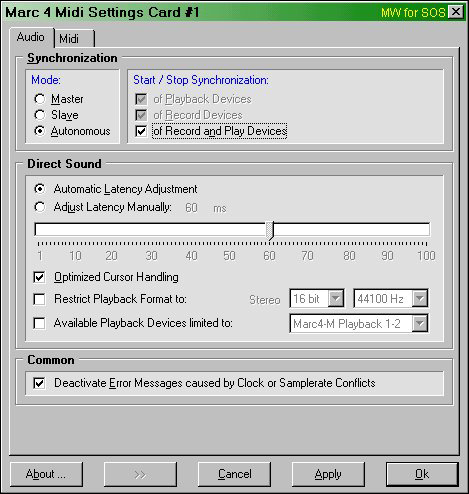Click the Stereo format label
The image size is (469, 494).
[x=265, y=300]
